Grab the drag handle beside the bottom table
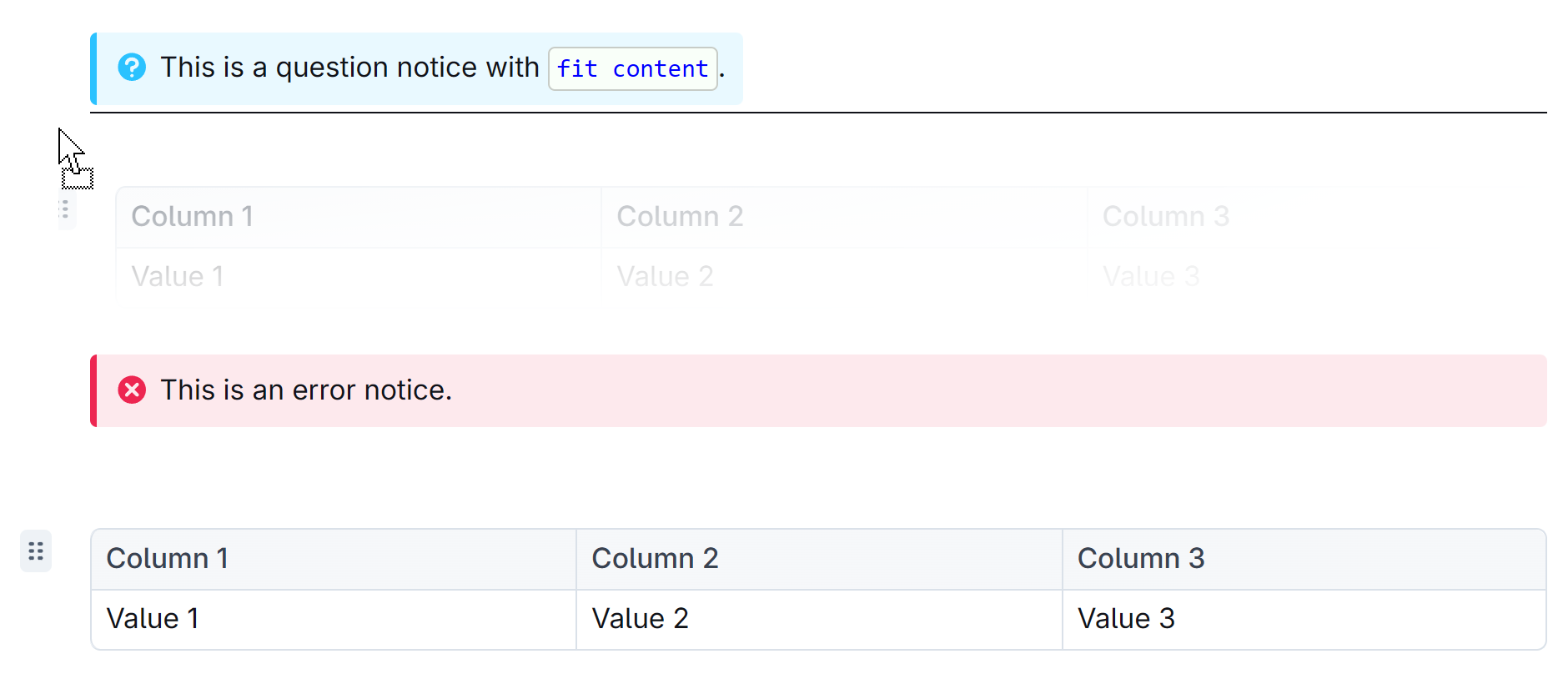Image resolution: width=1568 pixels, height=684 pixels. coord(36,551)
